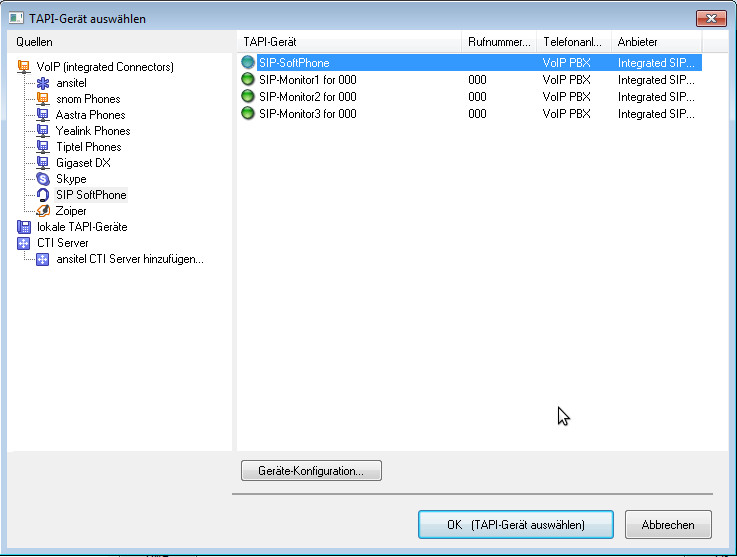Click Integrated SIP... in SIP-Monitor1 row
This screenshot has width=737, height=557.
tap(656, 80)
